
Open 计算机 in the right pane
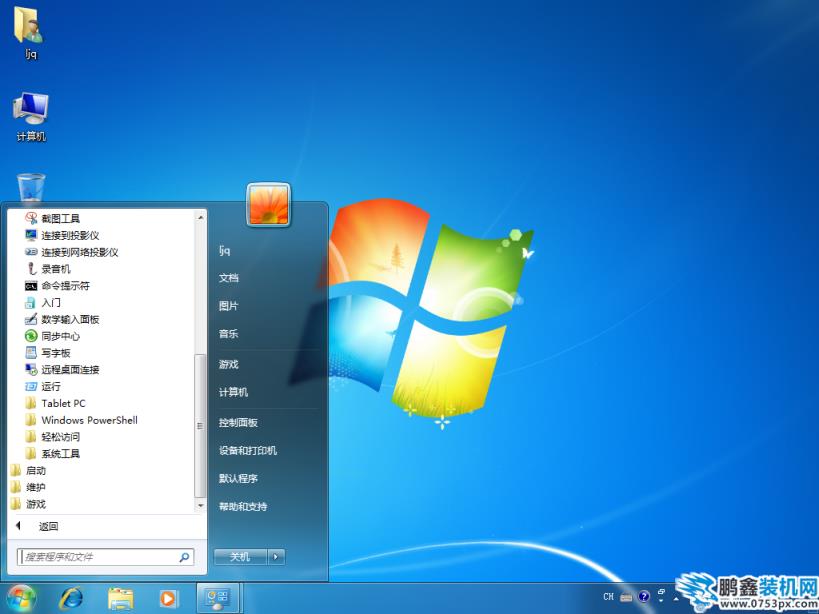(x=233, y=392)
